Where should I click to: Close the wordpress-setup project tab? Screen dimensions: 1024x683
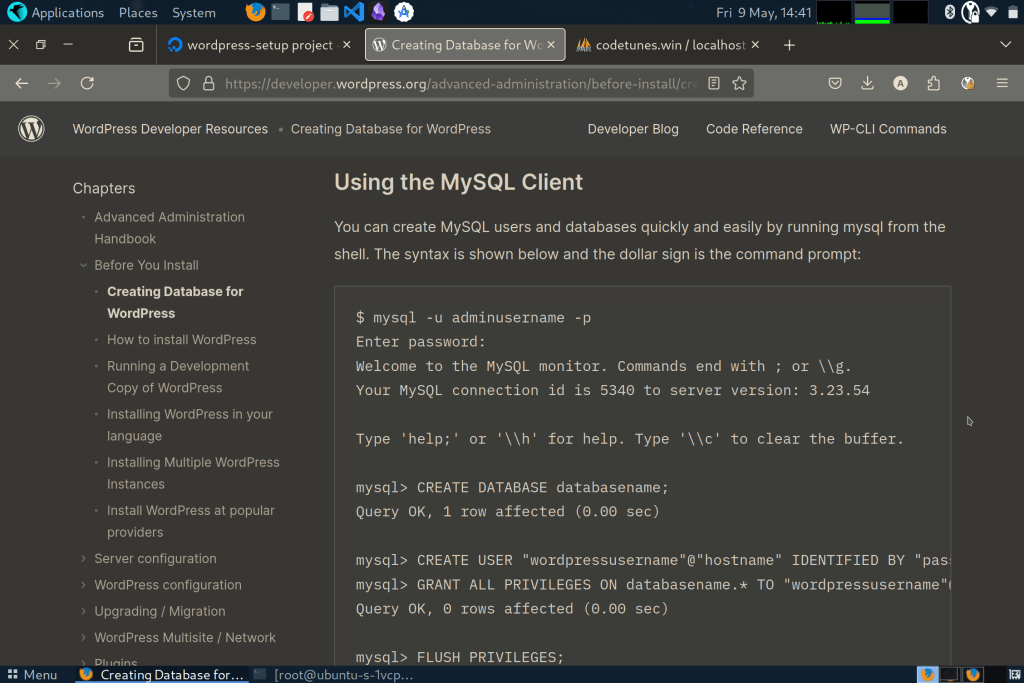[347, 45]
